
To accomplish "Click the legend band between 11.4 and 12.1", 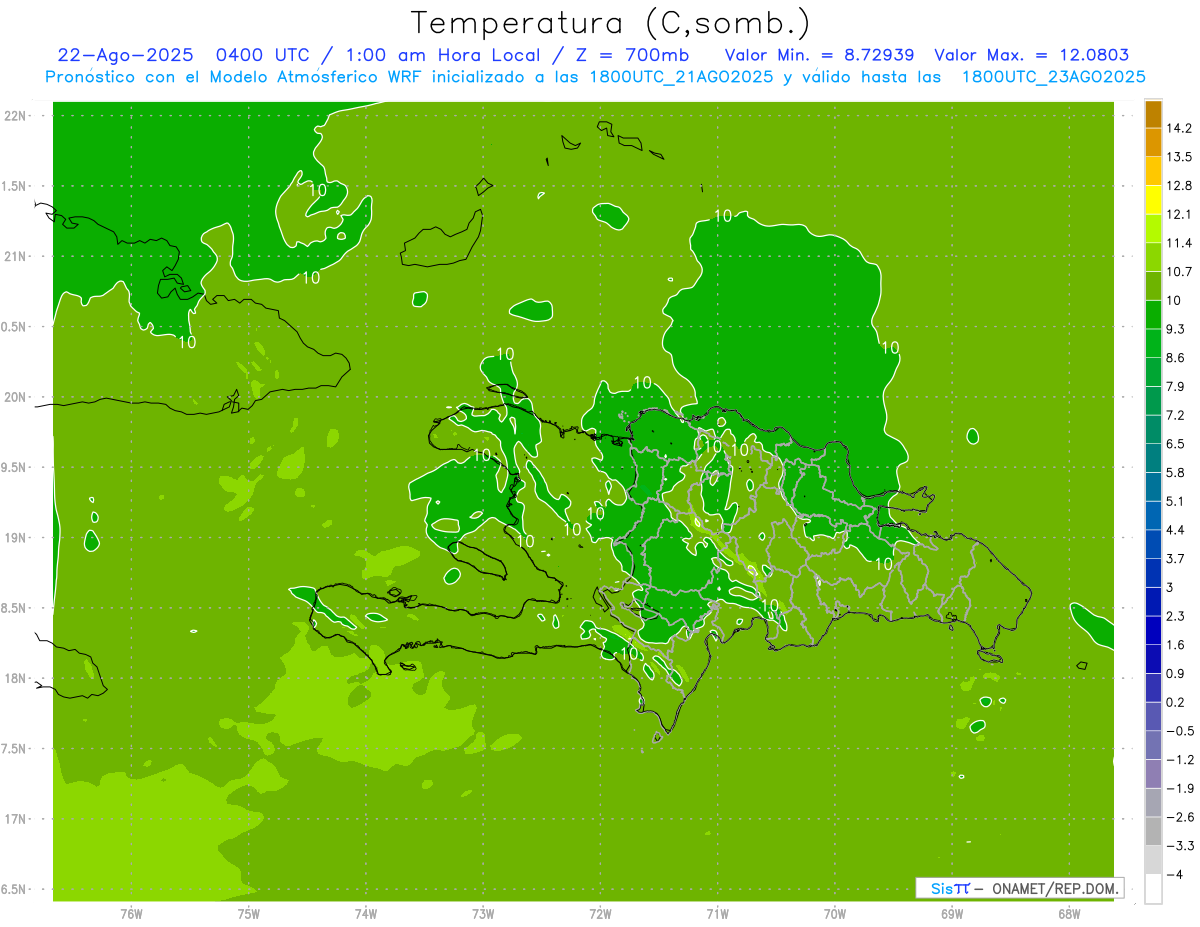I will pos(1153,229).
